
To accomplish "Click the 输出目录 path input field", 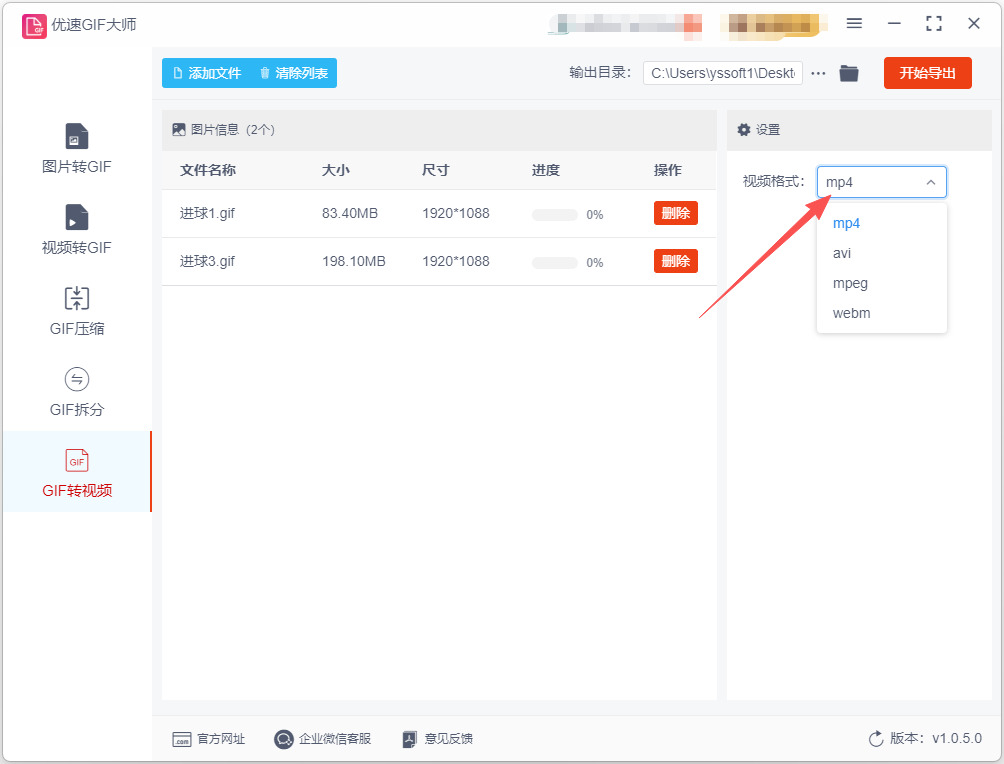I will coord(723,73).
